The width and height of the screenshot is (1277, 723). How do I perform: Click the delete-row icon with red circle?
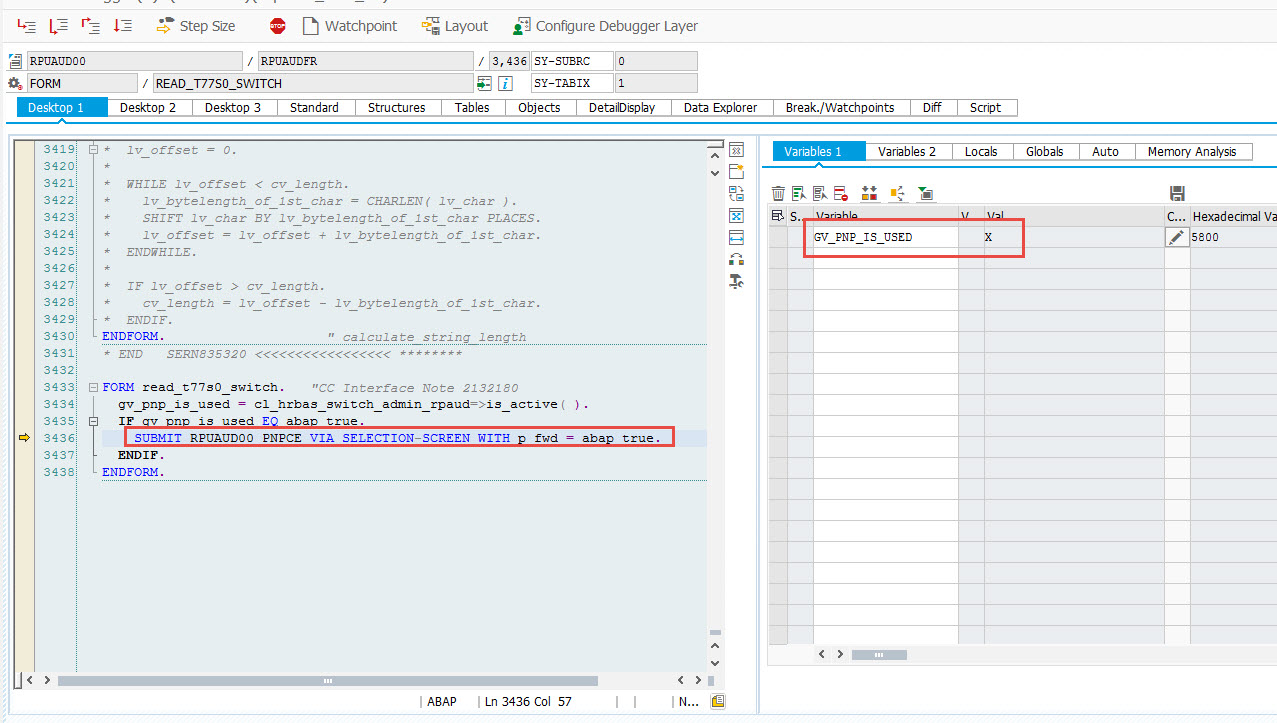[841, 193]
